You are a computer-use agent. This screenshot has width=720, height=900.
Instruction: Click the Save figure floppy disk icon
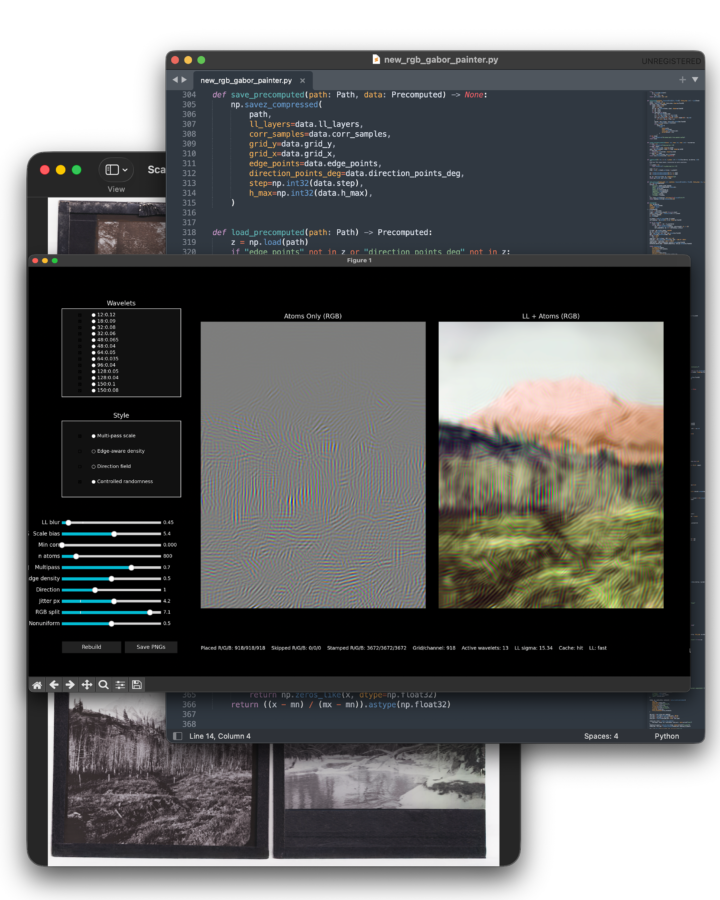pos(137,685)
